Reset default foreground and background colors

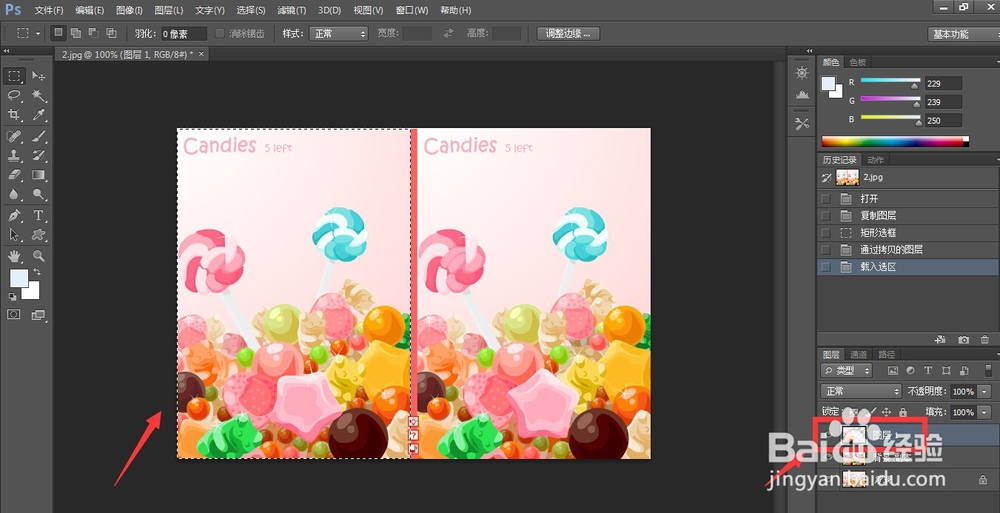[x=12, y=297]
